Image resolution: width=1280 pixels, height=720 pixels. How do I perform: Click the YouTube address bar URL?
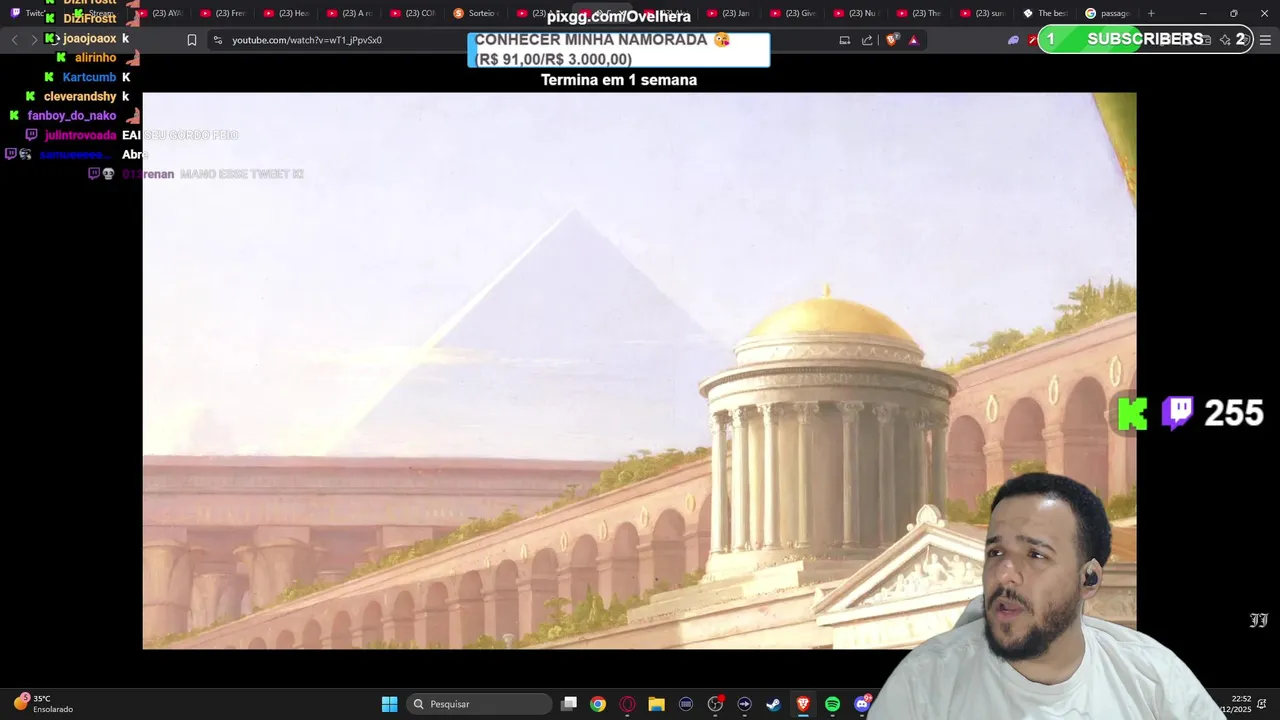[307, 40]
